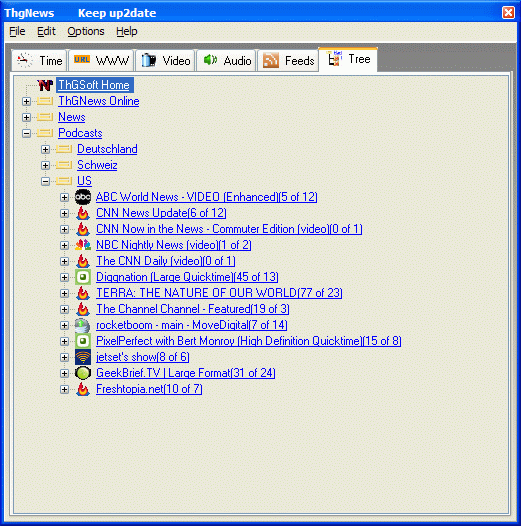Switch to the Feeds tab
Screen dimensions: 521x526
coord(288,60)
